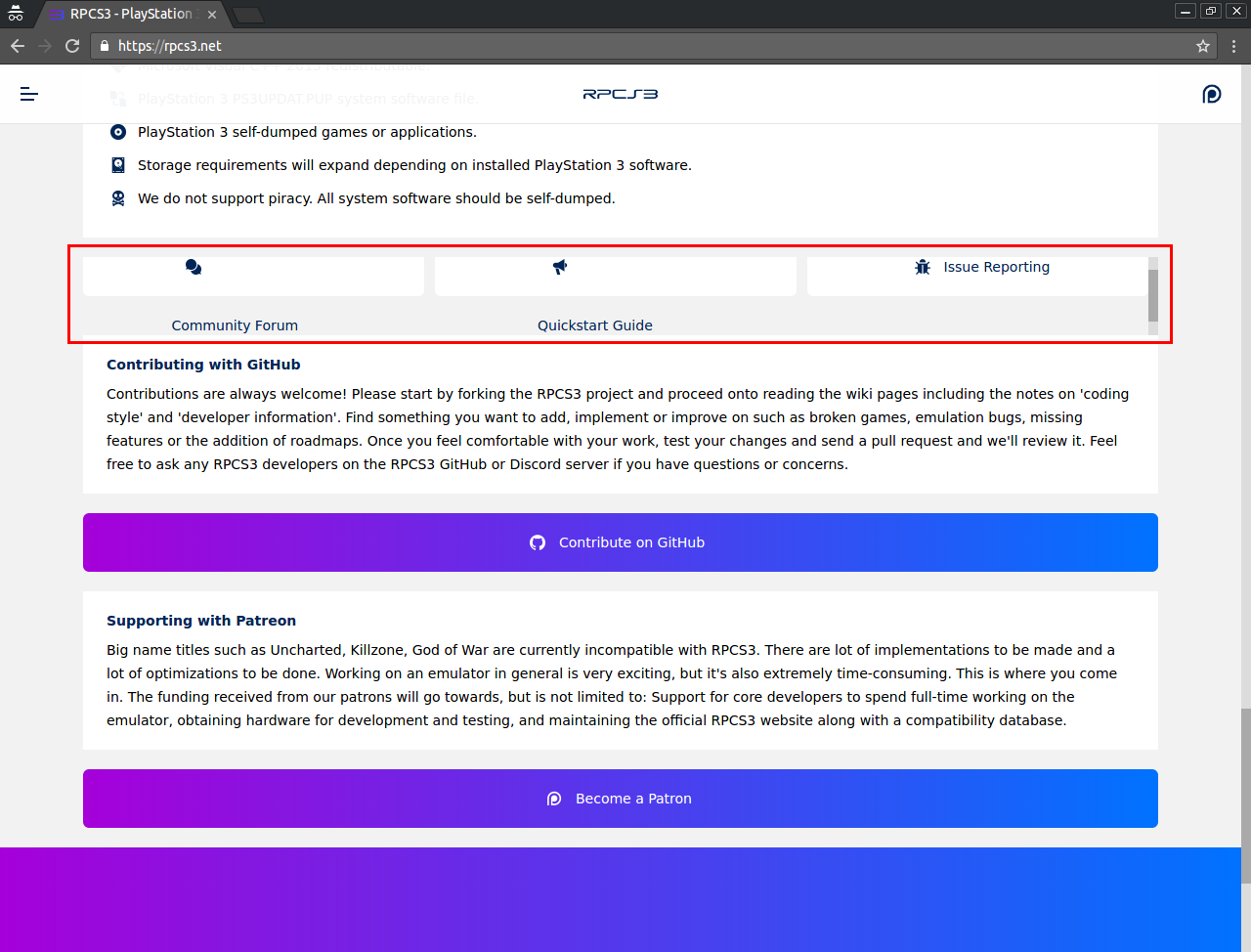The width and height of the screenshot is (1251, 952).
Task: Open the hamburger navigation menu
Action: click(x=29, y=94)
